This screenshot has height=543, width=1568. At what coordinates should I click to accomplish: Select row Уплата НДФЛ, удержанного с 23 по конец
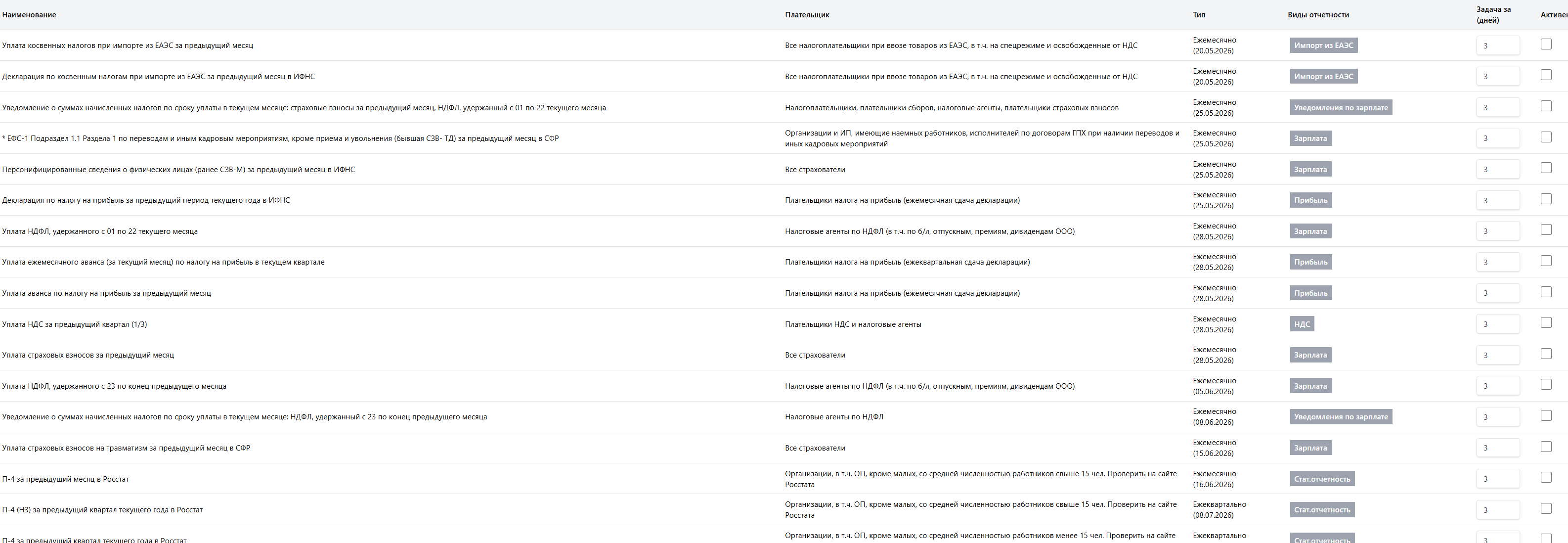click(784, 386)
